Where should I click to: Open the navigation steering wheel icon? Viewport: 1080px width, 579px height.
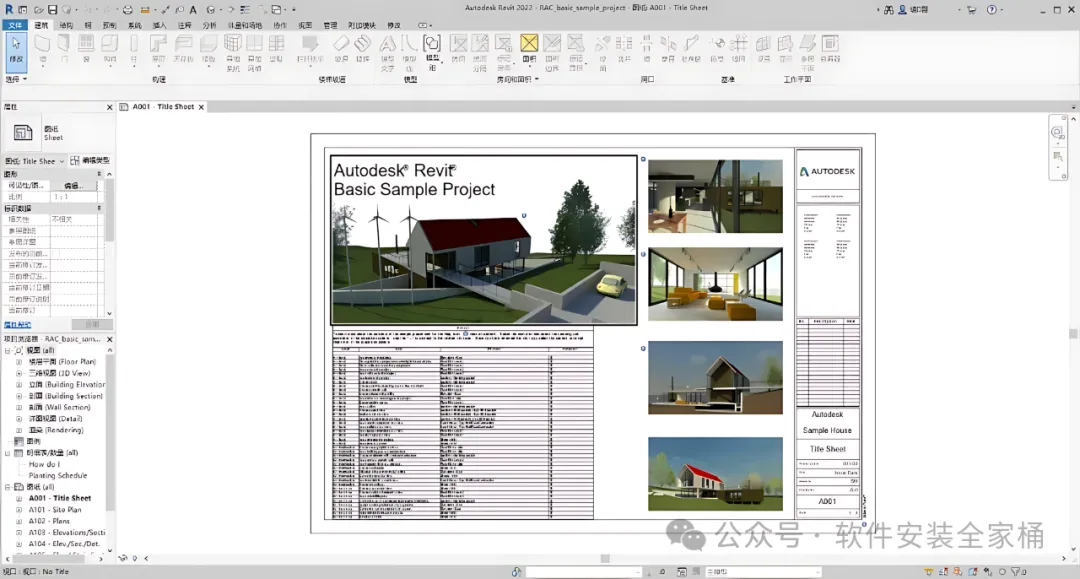click(1057, 133)
